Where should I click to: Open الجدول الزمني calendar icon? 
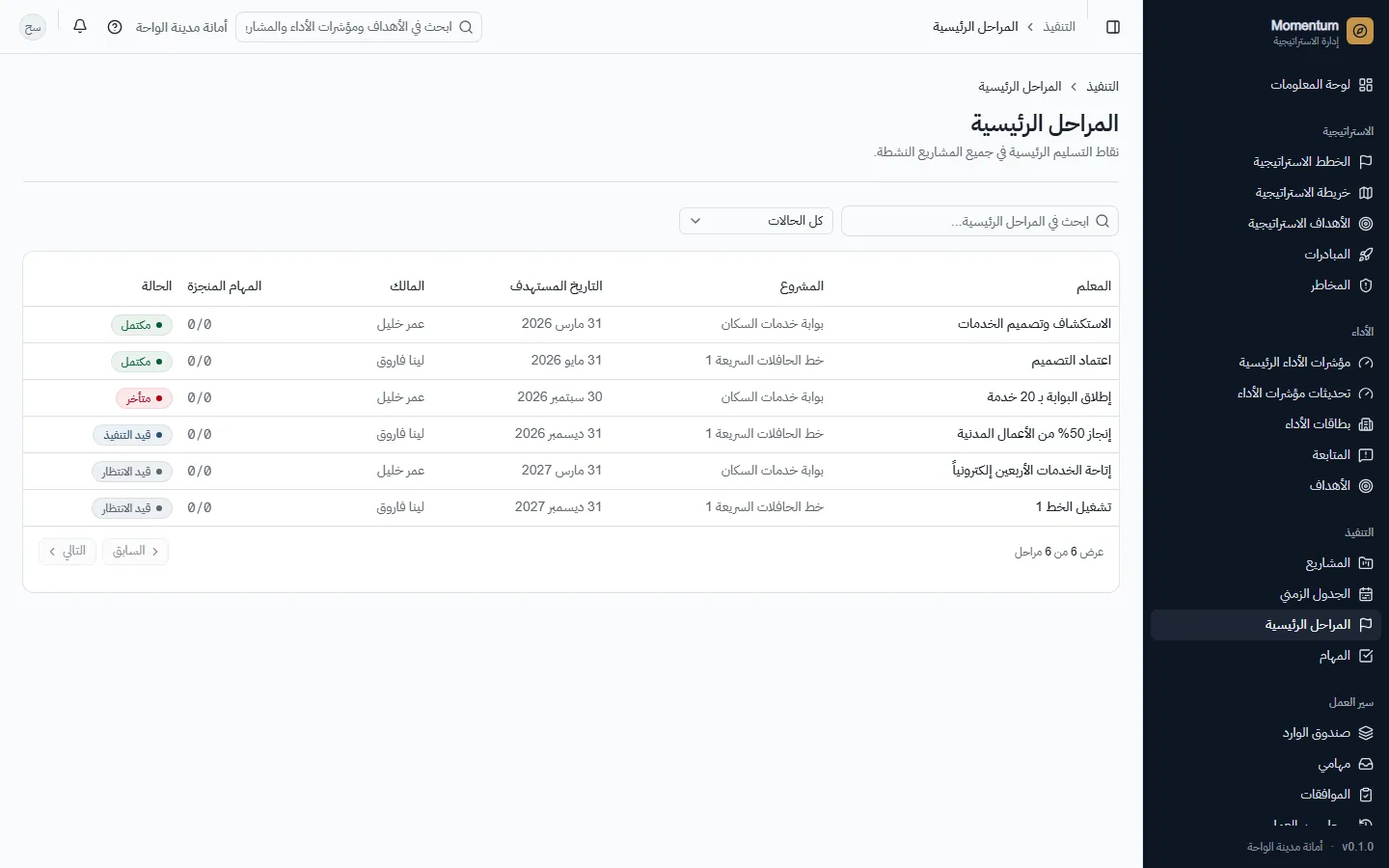coord(1366,594)
